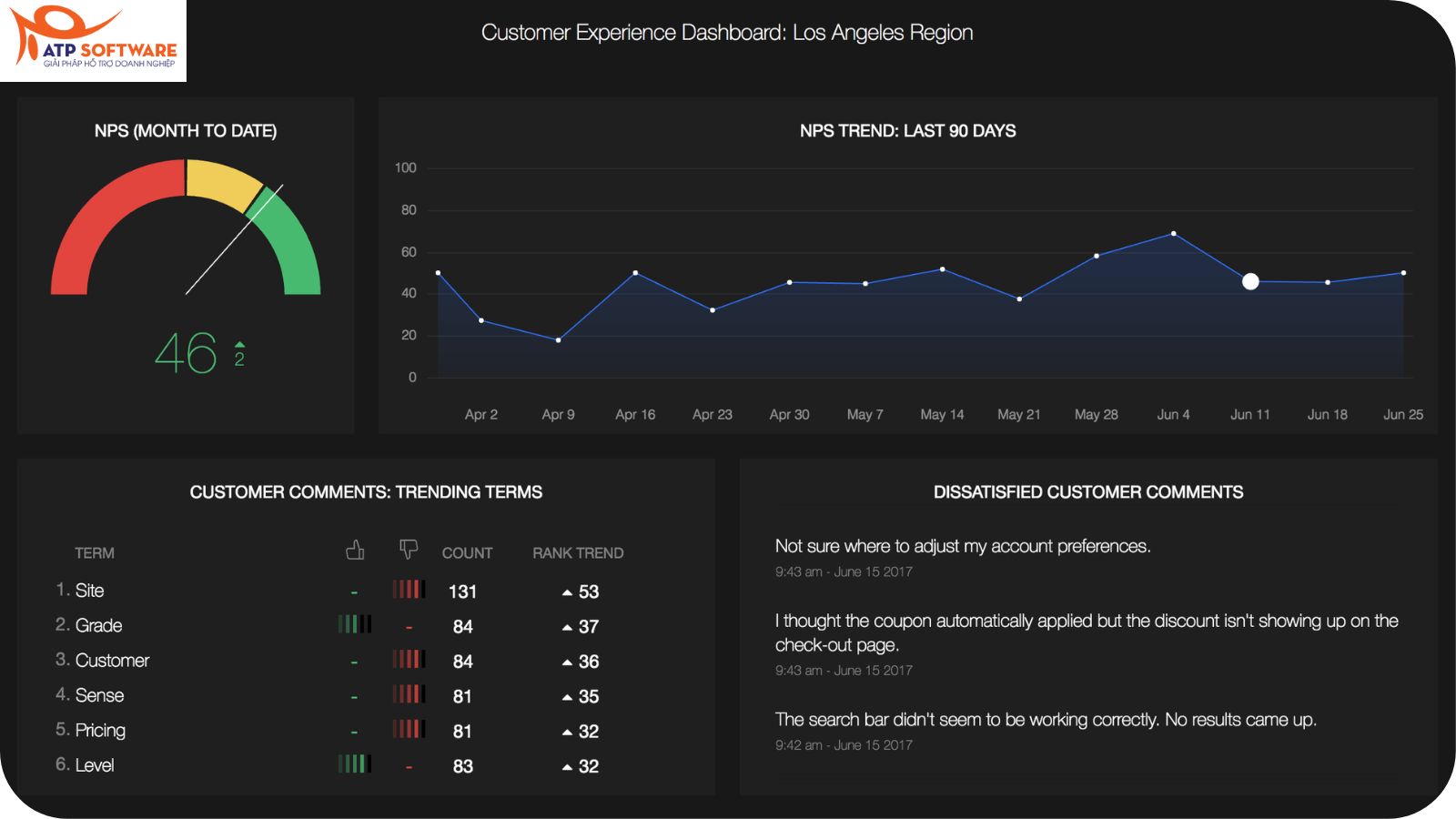Open the comment about search bar not working
Viewport: 1456px width, 819px height.
click(x=1045, y=720)
